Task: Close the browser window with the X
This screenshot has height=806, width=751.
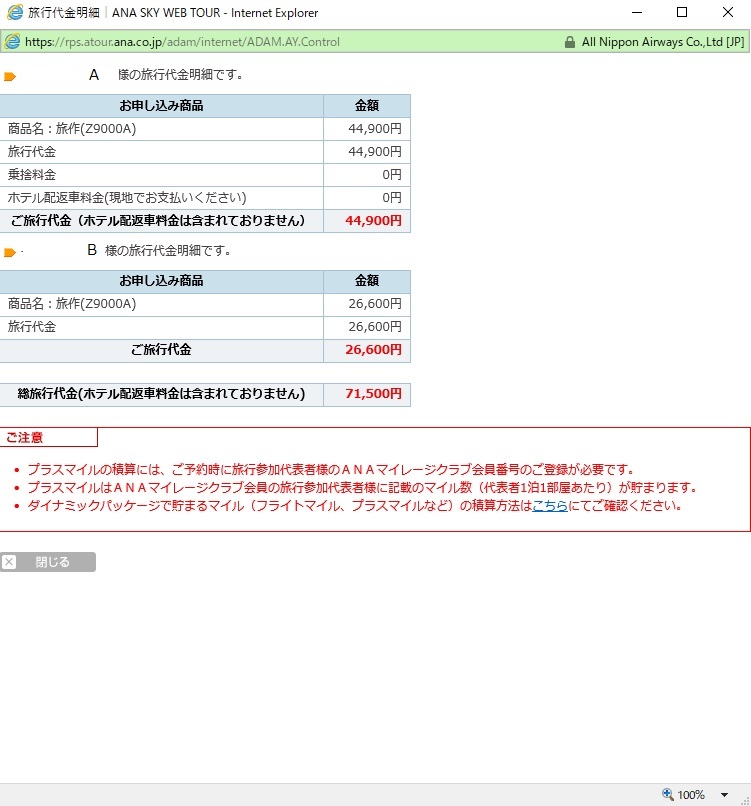Action: coord(728,13)
